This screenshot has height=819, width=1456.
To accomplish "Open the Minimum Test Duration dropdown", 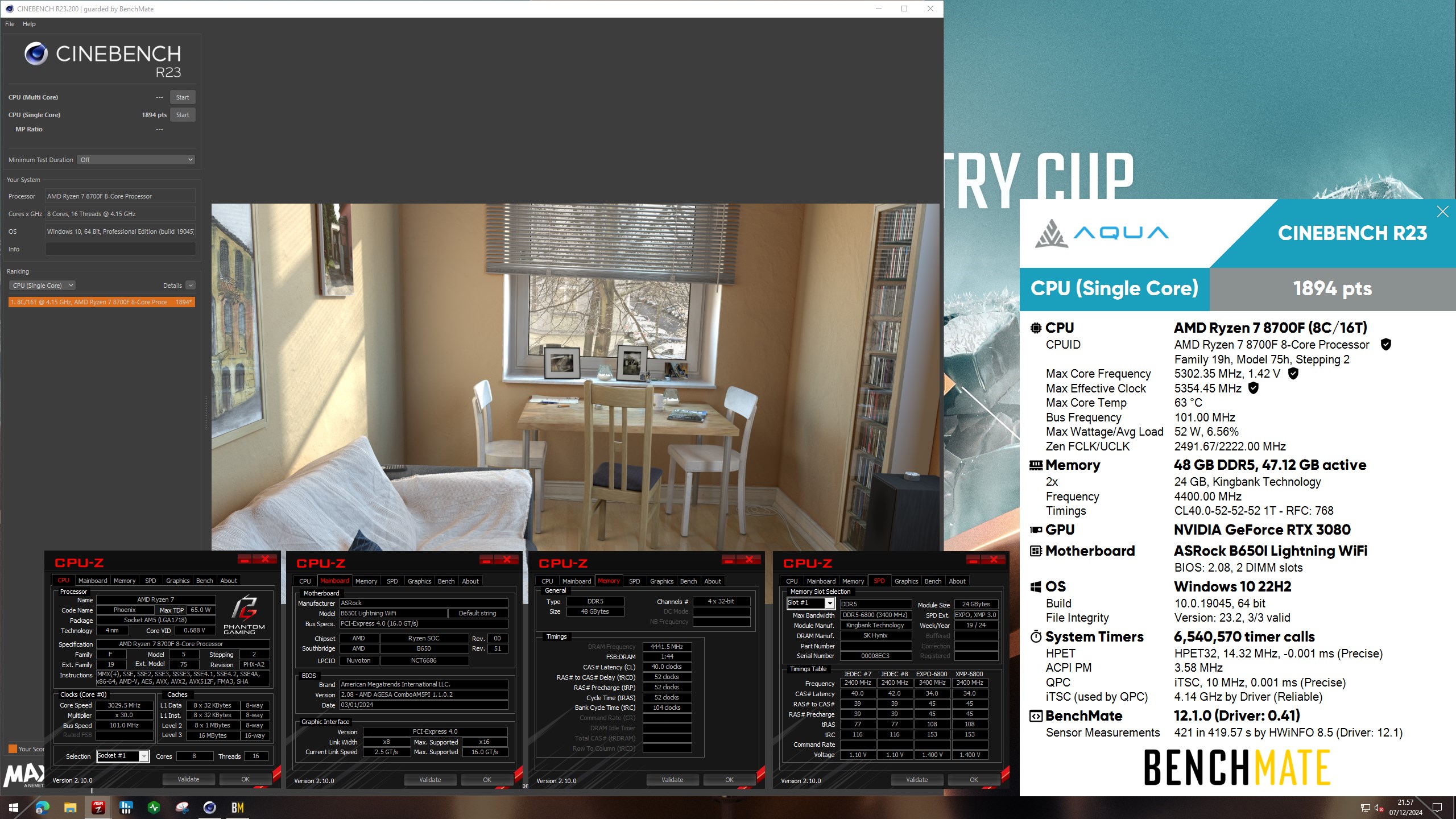I will click(x=136, y=160).
